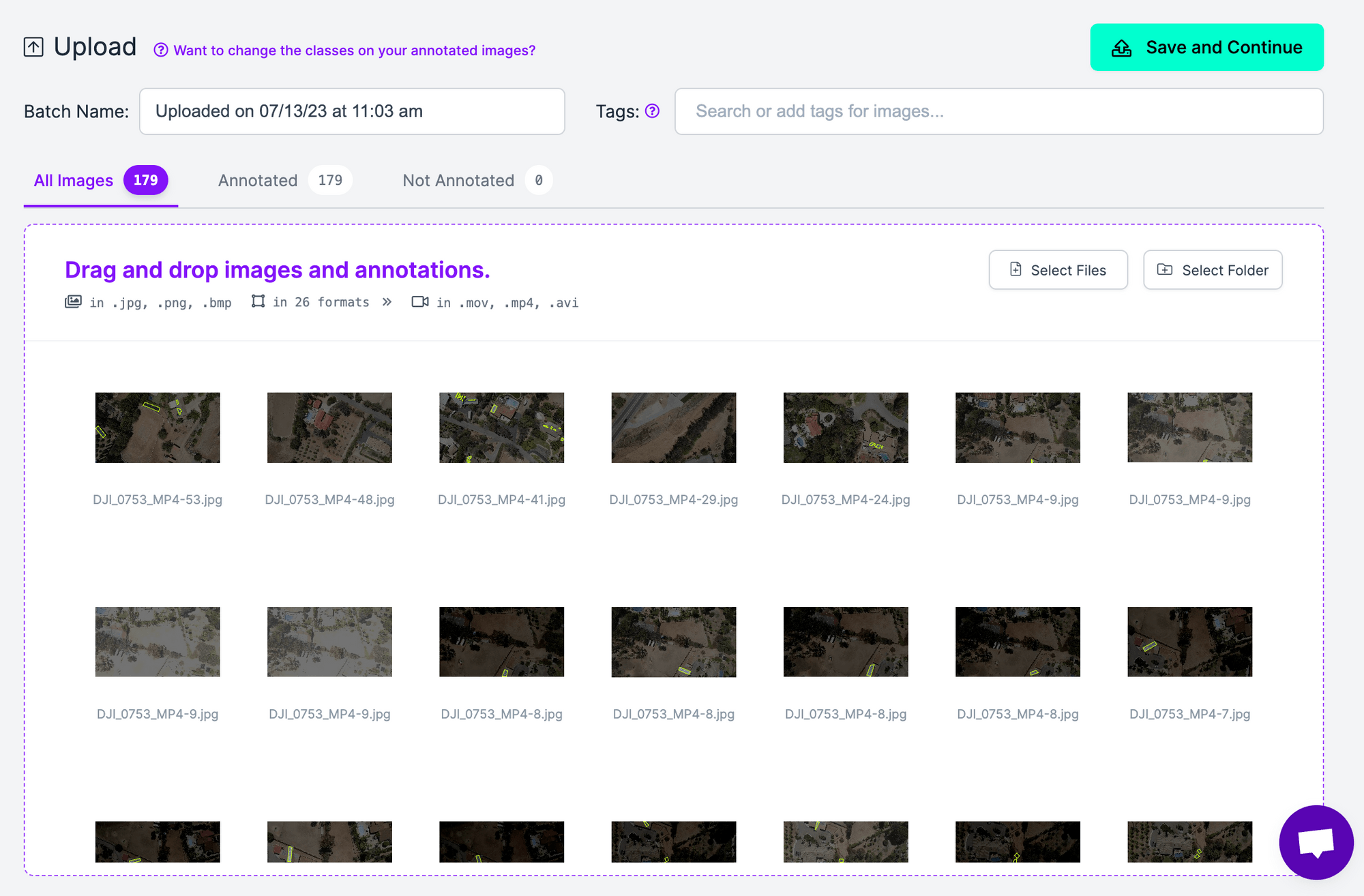This screenshot has width=1364, height=896.
Task: Open thumbnail DJI_0753_MP4-41.jpg
Action: coord(501,428)
